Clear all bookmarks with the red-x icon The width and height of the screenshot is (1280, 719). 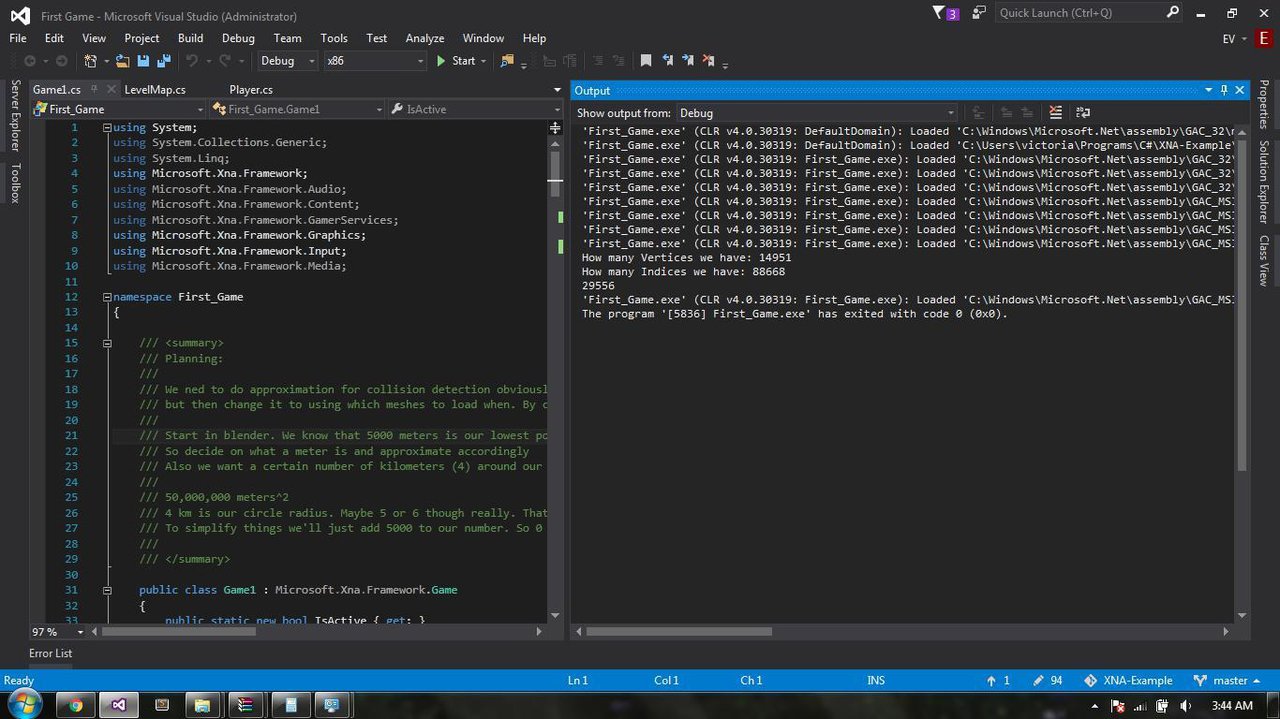[709, 61]
